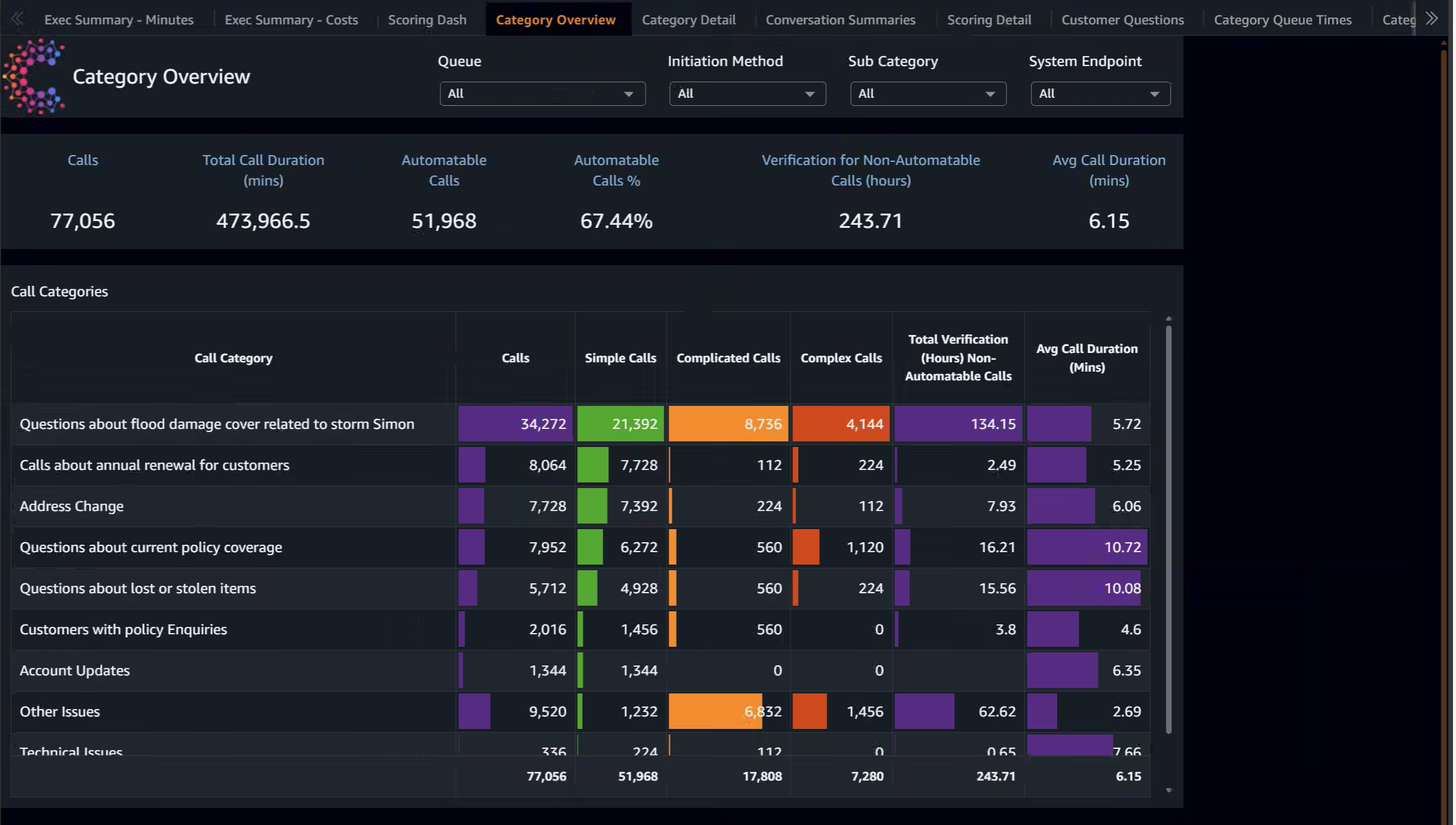Open the Initiation Method dropdown
The height and width of the screenshot is (825, 1456).
coord(747,94)
